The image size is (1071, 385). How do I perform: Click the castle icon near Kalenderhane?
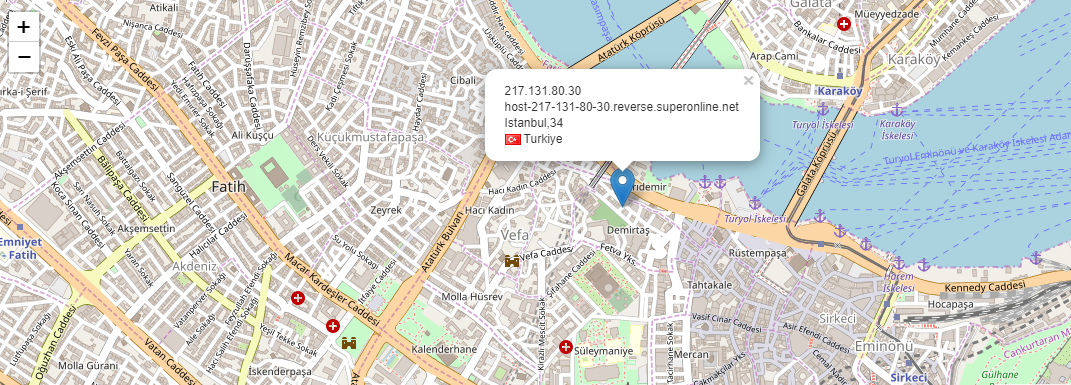pyautogui.click(x=349, y=342)
